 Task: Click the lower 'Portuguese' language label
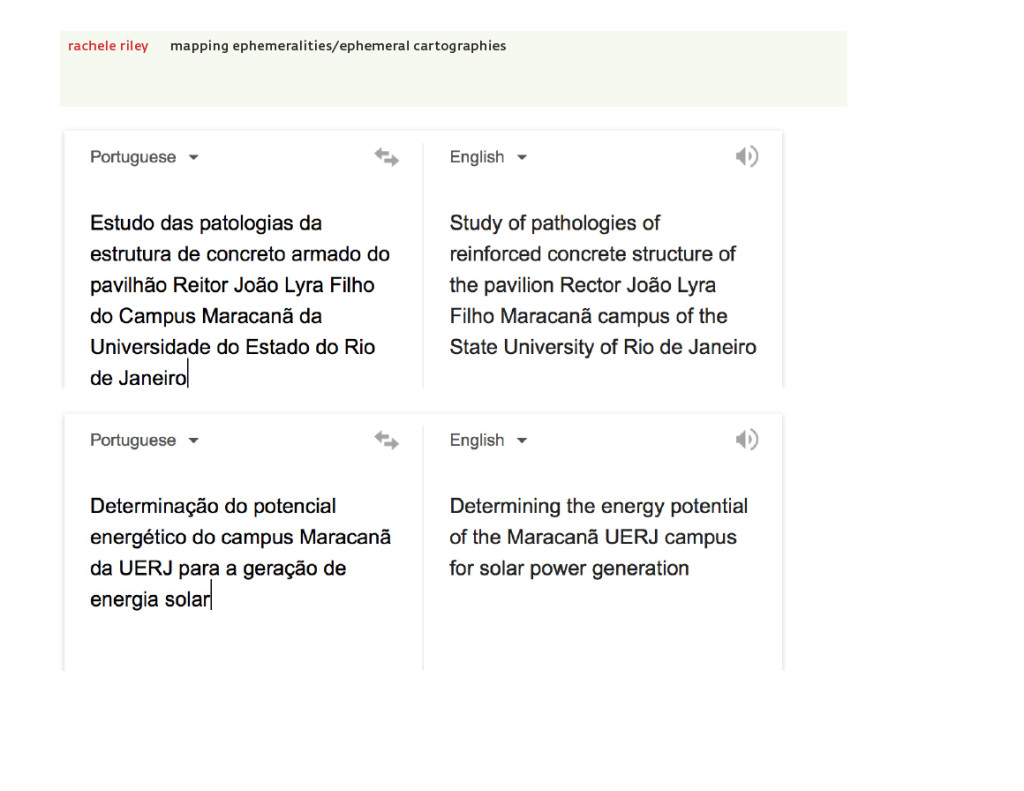point(133,440)
